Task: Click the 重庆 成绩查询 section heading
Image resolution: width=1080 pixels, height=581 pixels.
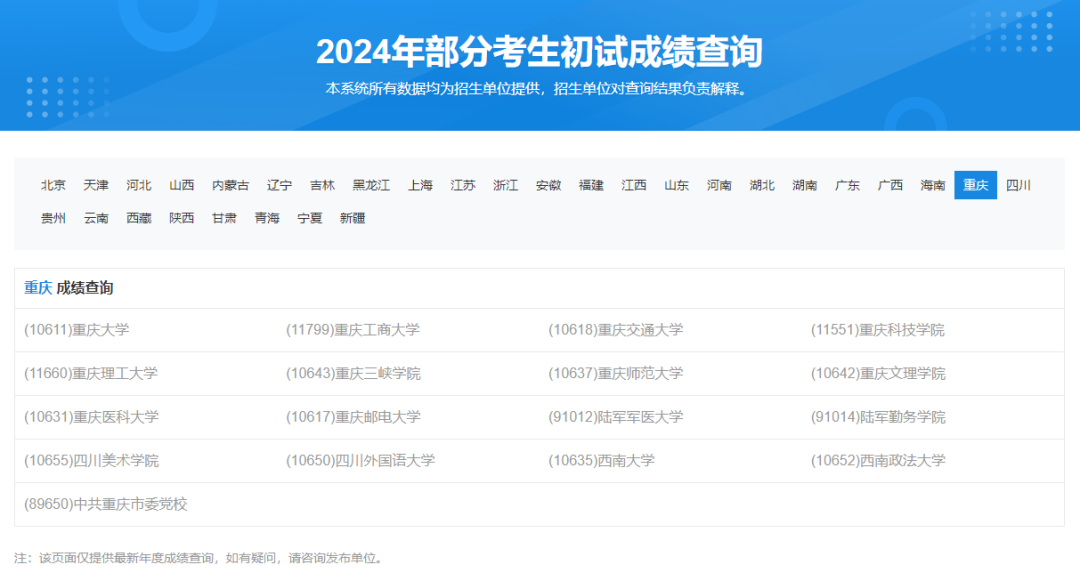Action: pos(69,288)
